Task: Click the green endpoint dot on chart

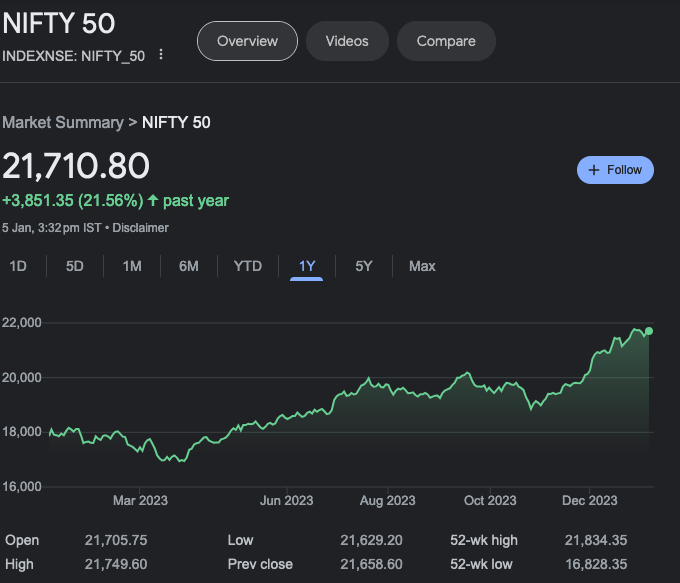Action: point(649,331)
